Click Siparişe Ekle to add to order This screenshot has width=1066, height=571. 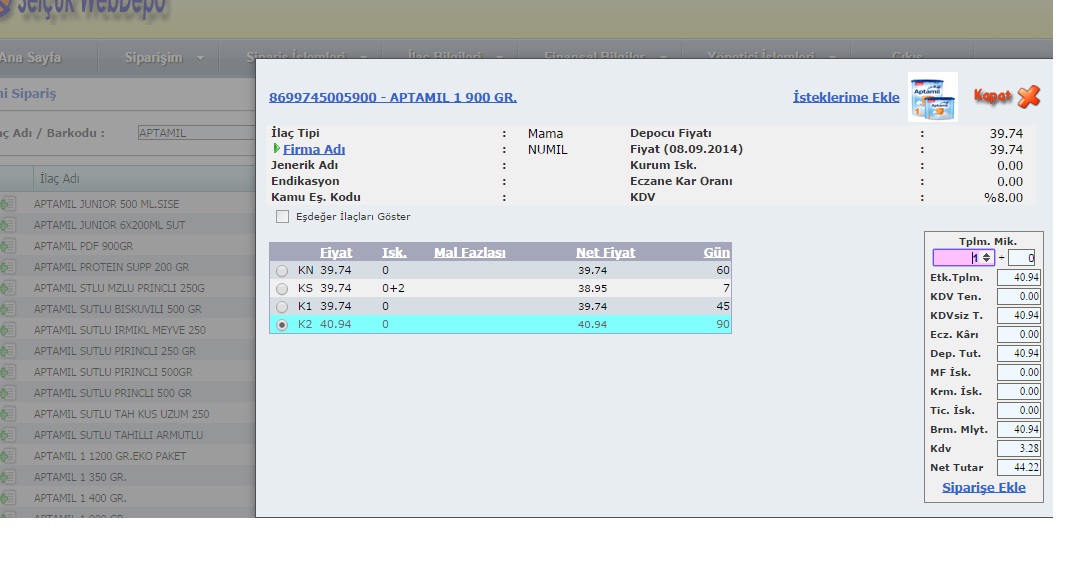984,487
